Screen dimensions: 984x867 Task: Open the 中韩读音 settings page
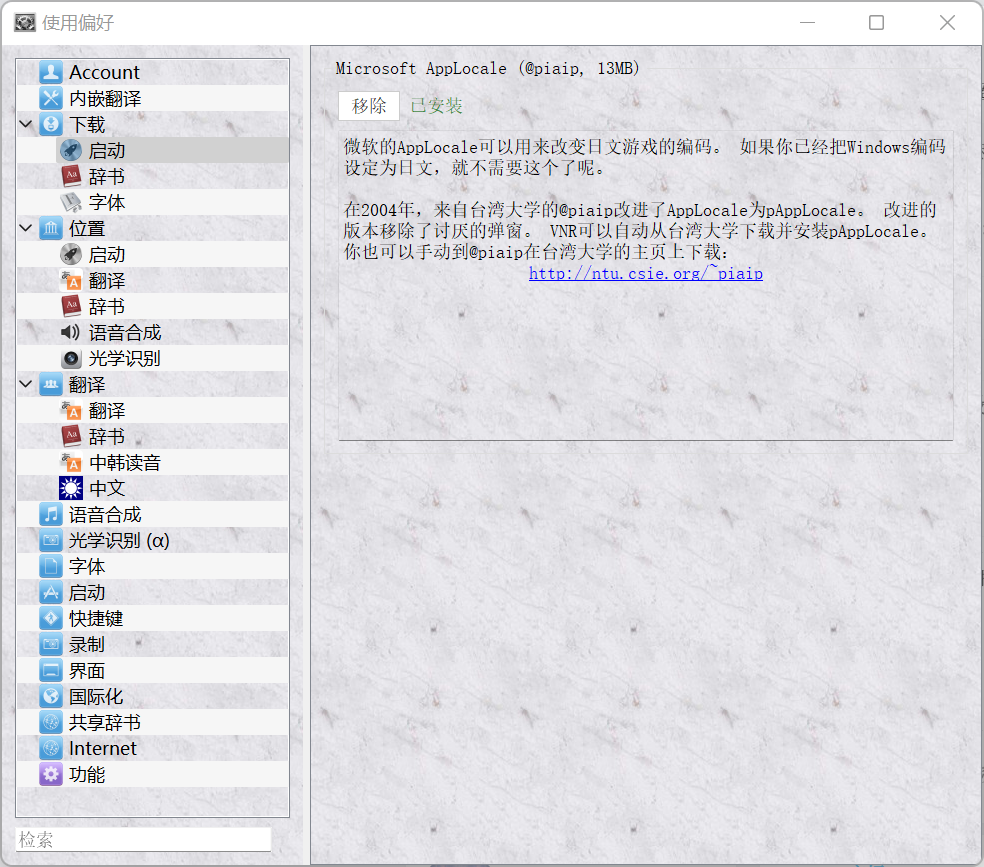coord(124,462)
